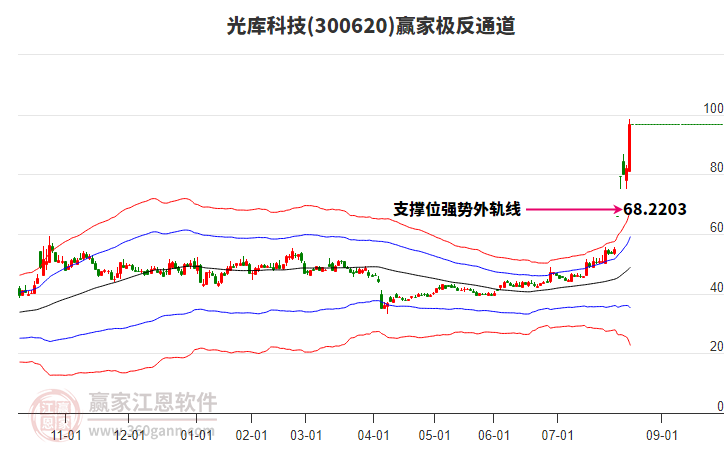Click the x-axis date 07-01

point(557,435)
